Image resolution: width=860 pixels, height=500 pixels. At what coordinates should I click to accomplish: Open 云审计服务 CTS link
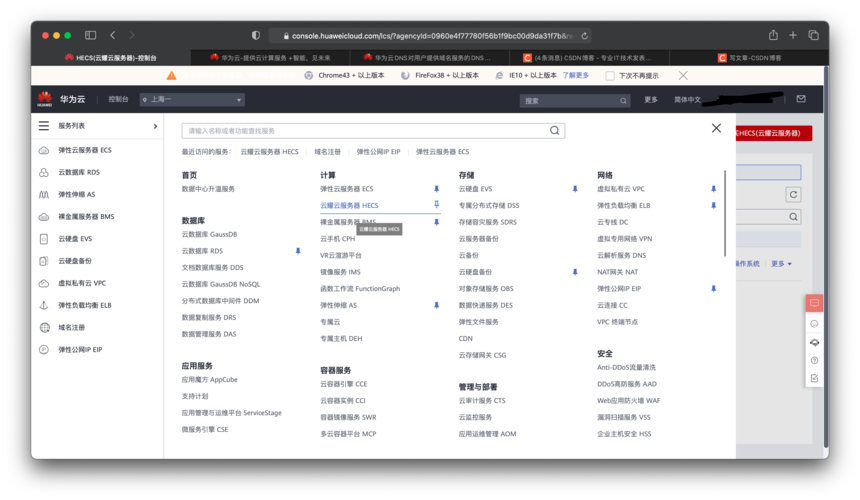[482, 401]
